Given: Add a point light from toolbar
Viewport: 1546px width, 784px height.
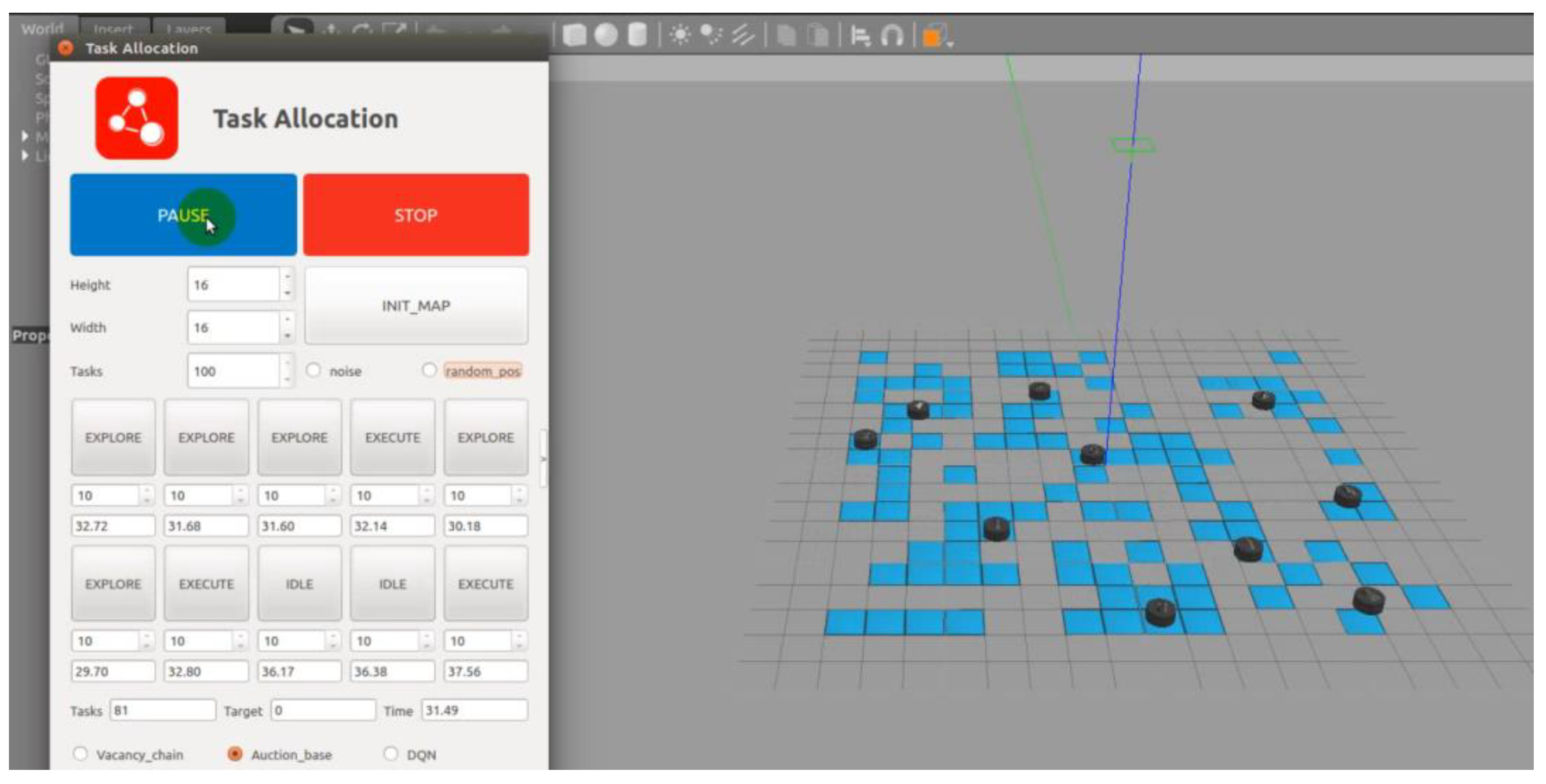Looking at the screenshot, I should point(680,35).
